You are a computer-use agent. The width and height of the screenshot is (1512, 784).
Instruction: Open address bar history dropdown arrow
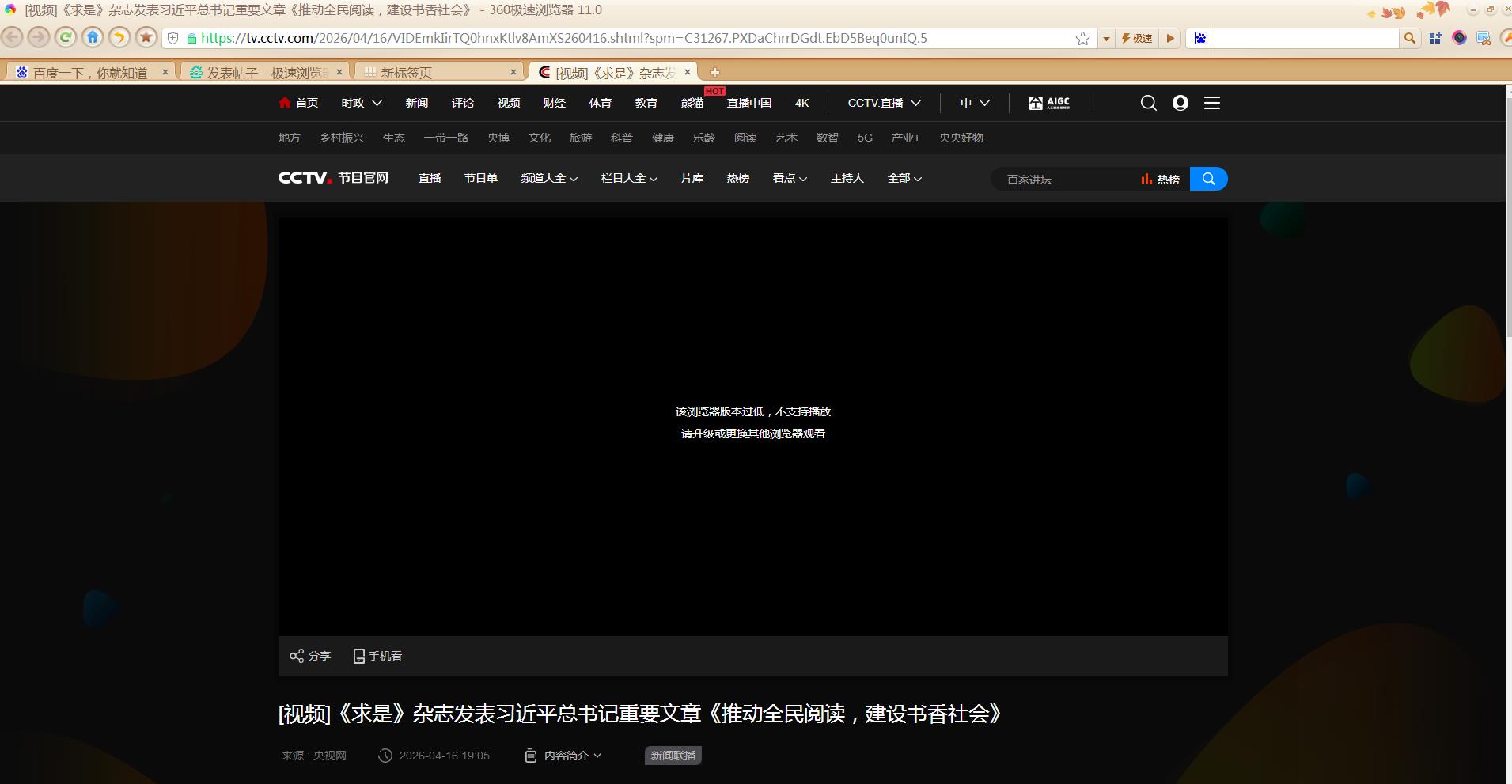[1106, 38]
